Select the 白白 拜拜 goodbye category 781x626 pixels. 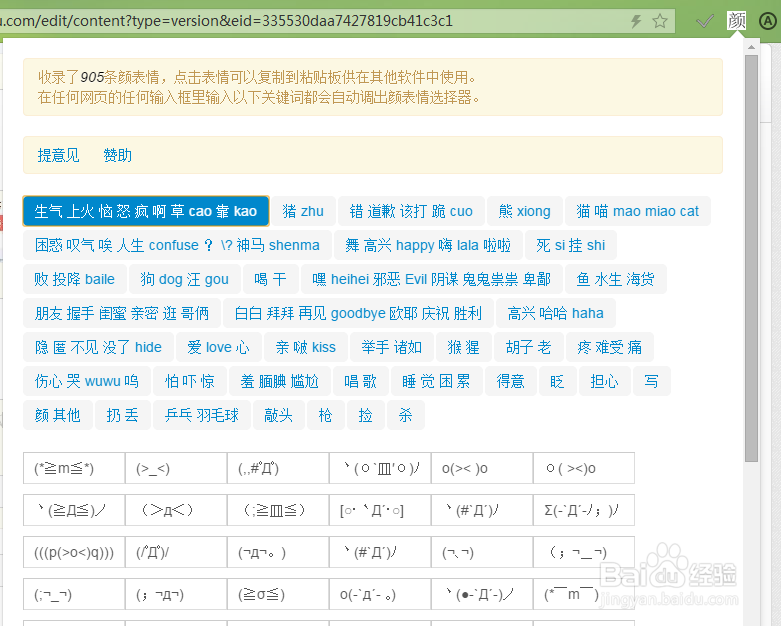click(x=358, y=313)
